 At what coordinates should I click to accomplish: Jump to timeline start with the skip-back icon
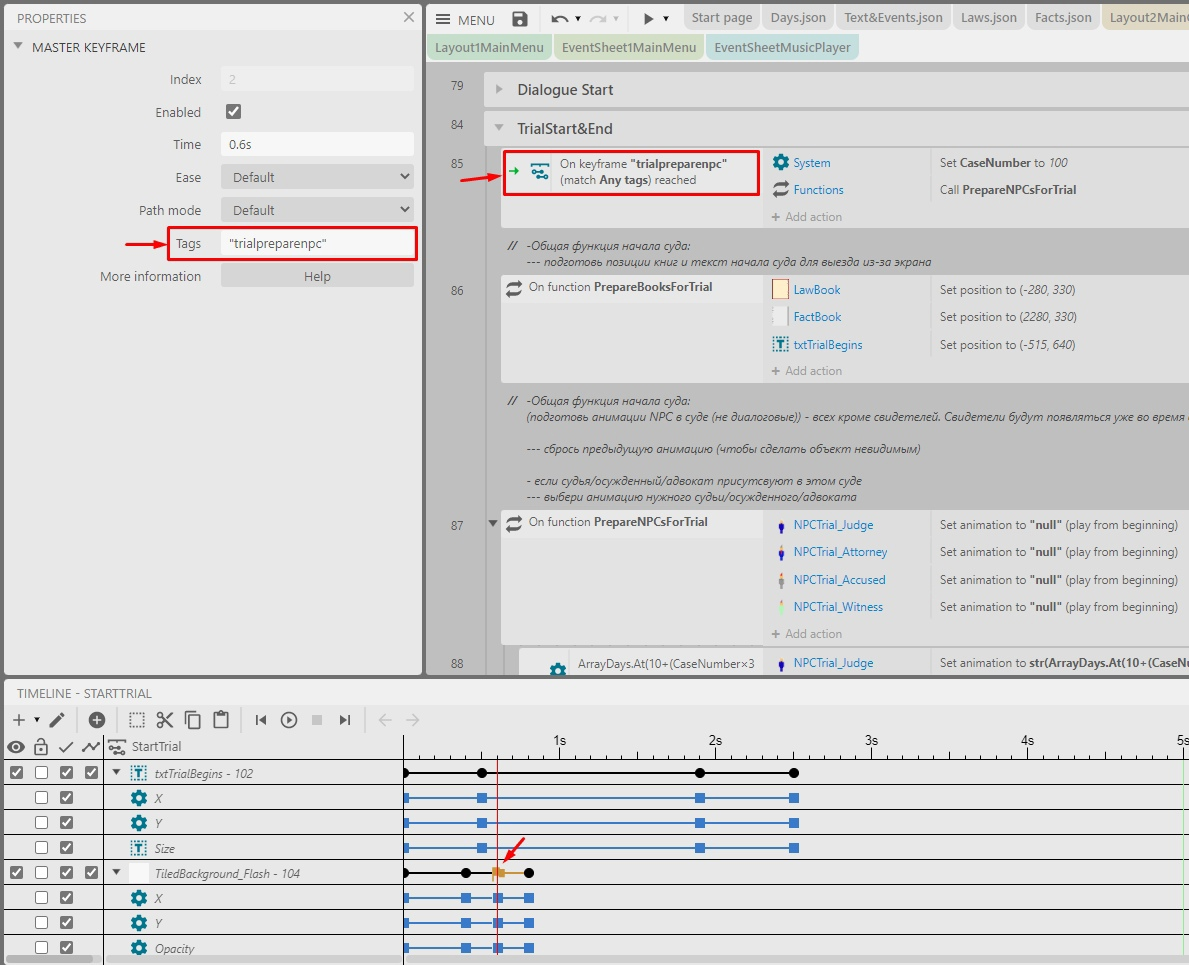[261, 719]
